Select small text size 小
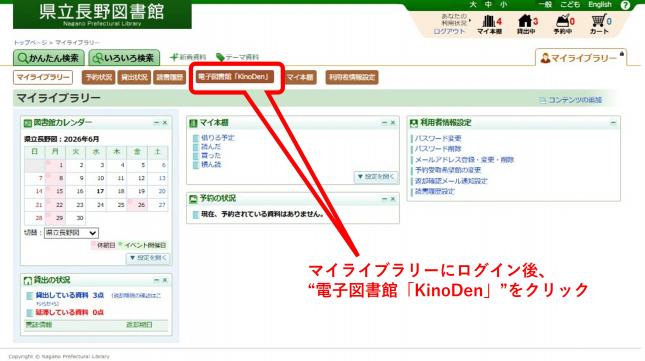The height and width of the screenshot is (361, 645). click(x=503, y=5)
